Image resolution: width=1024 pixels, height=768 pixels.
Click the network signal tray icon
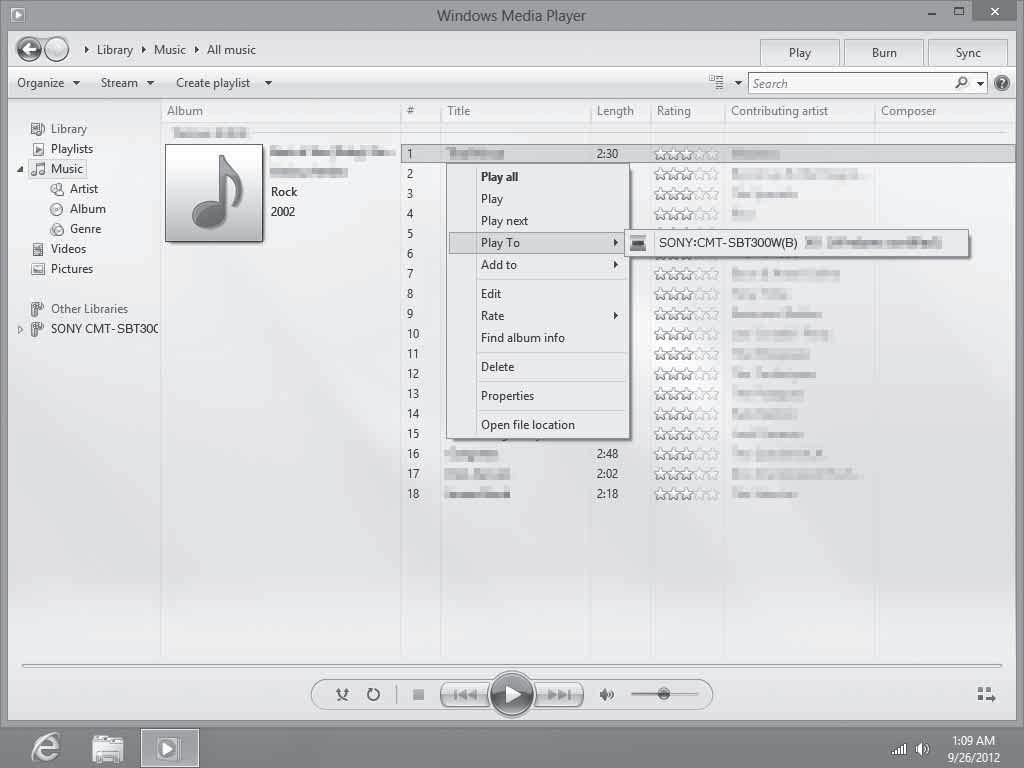click(x=899, y=749)
